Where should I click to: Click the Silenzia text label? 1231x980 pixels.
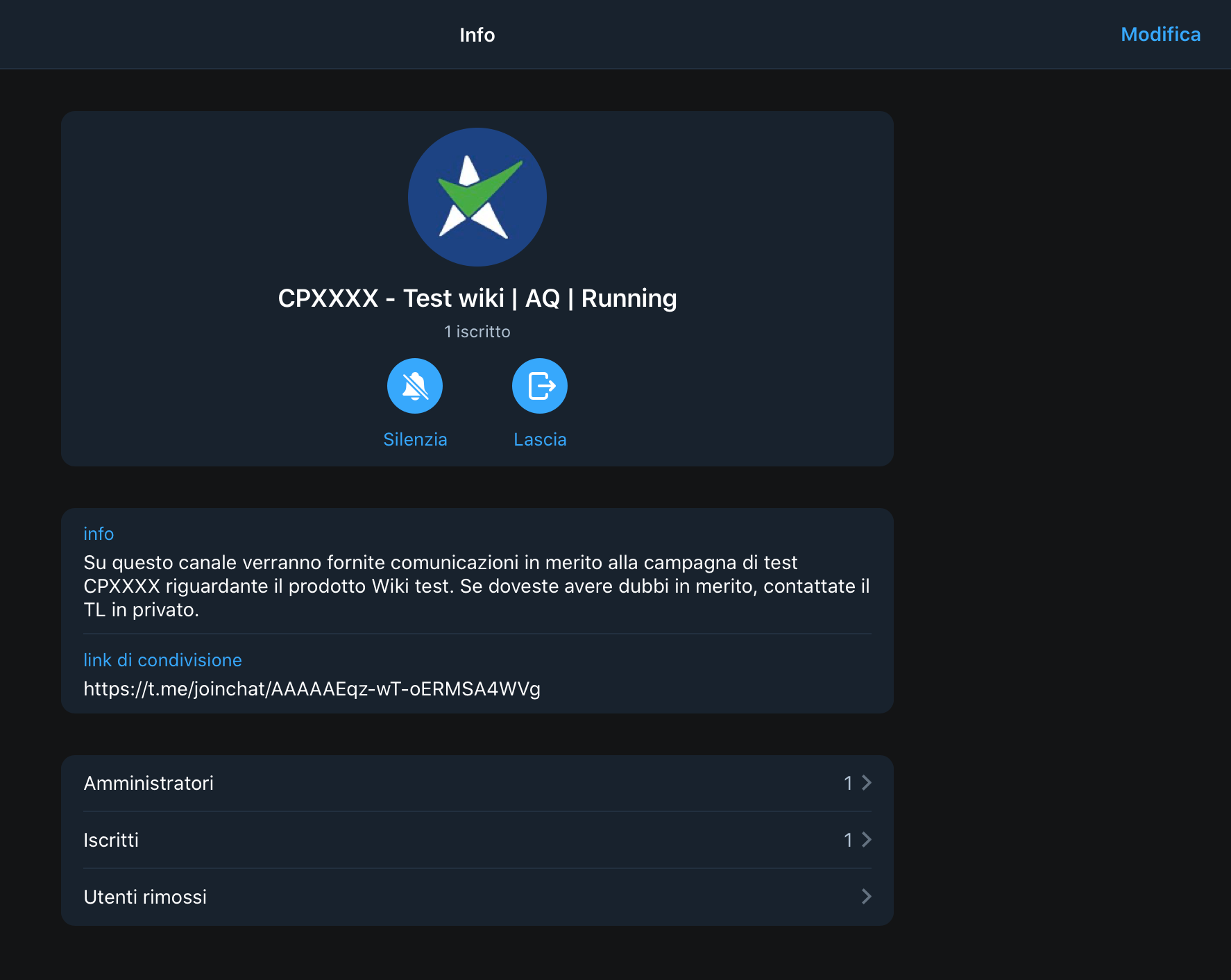click(x=415, y=439)
